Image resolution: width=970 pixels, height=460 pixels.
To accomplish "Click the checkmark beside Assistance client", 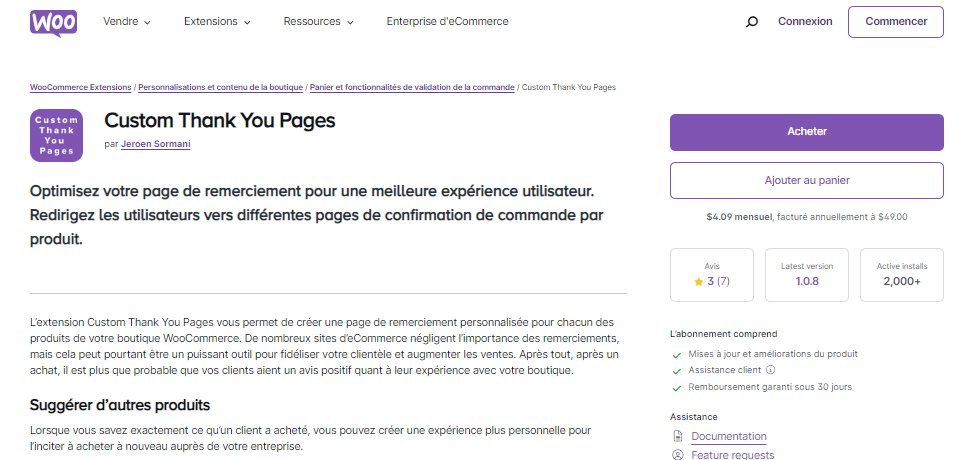I will pyautogui.click(x=677, y=371).
